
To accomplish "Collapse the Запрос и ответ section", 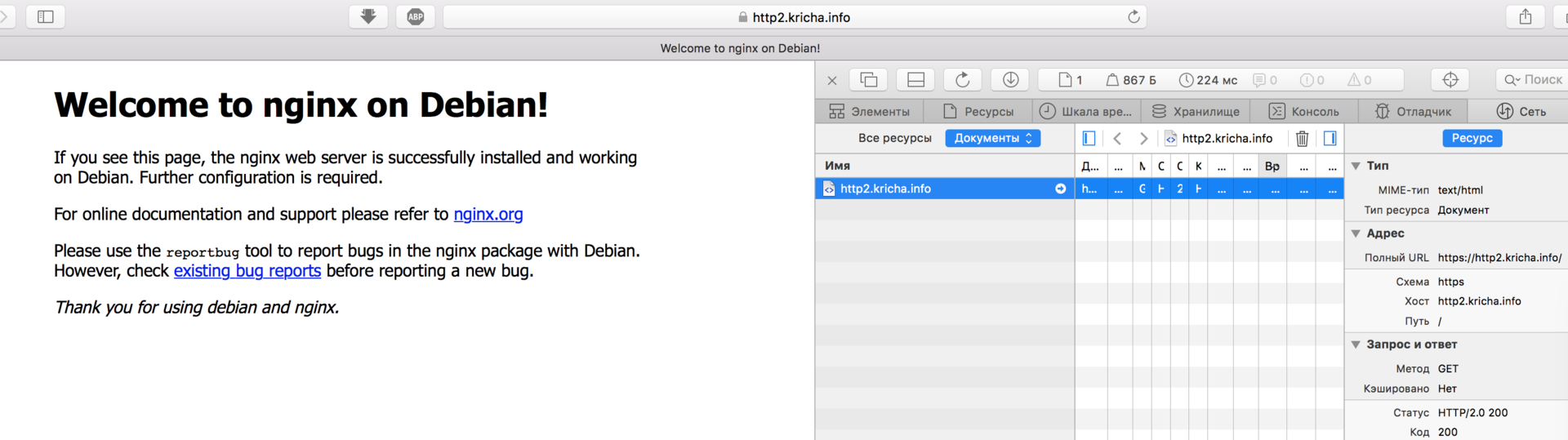I will 1356,344.
